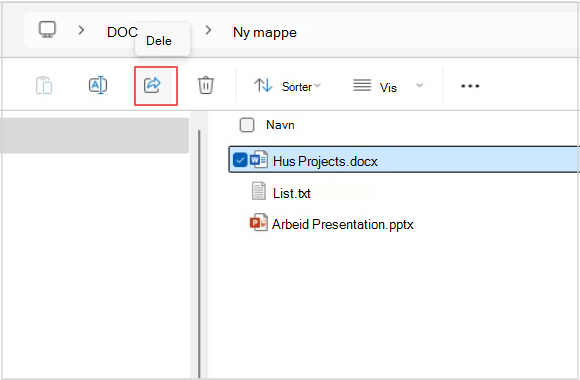Select the file name Arbeid Presentation.pptx

(343, 224)
